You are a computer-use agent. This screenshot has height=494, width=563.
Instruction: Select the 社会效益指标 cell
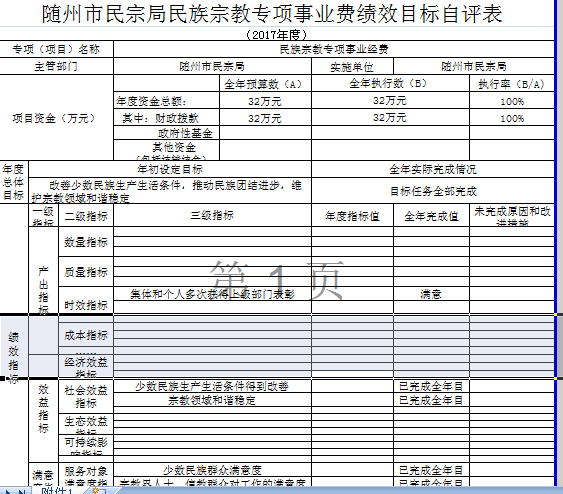coord(86,396)
